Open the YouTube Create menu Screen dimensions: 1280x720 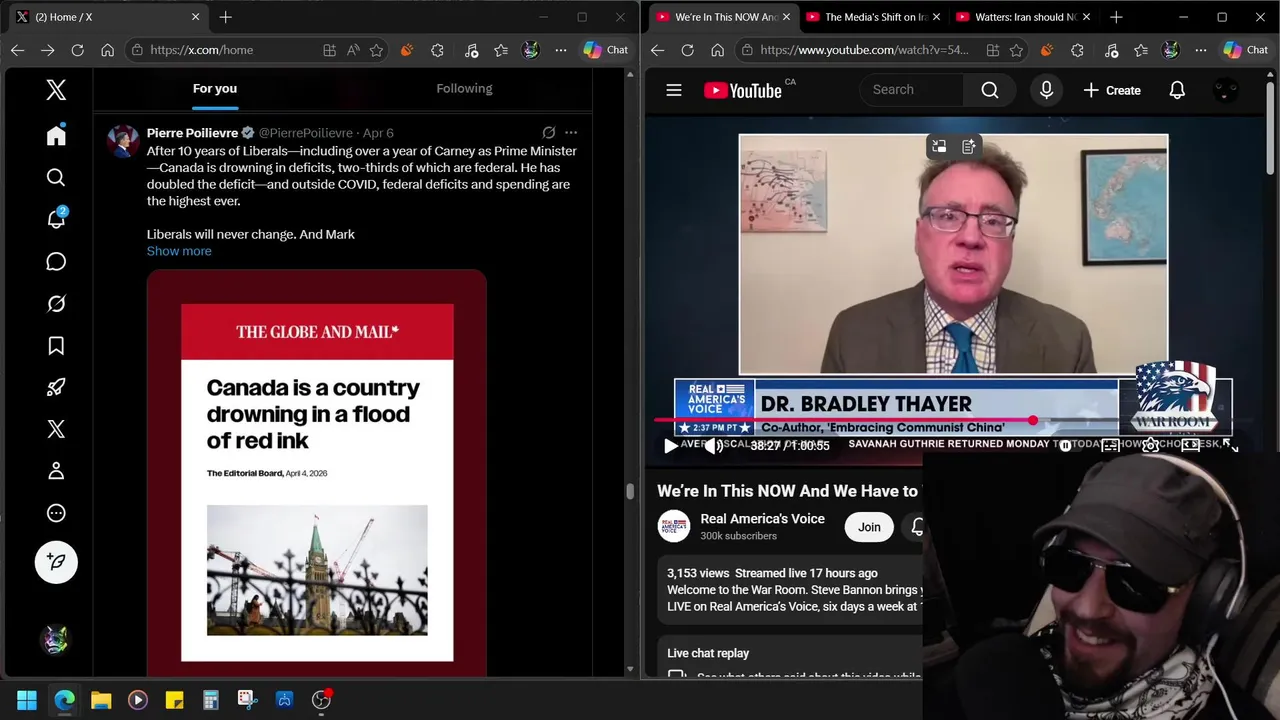(1112, 90)
